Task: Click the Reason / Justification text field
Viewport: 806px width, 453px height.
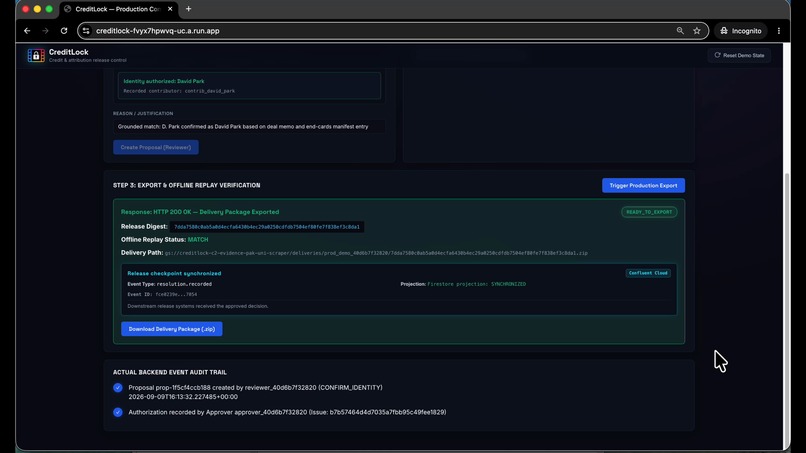Action: (249, 126)
